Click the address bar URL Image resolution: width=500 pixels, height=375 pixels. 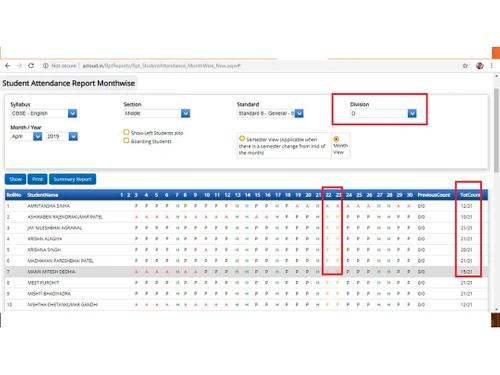[161, 66]
